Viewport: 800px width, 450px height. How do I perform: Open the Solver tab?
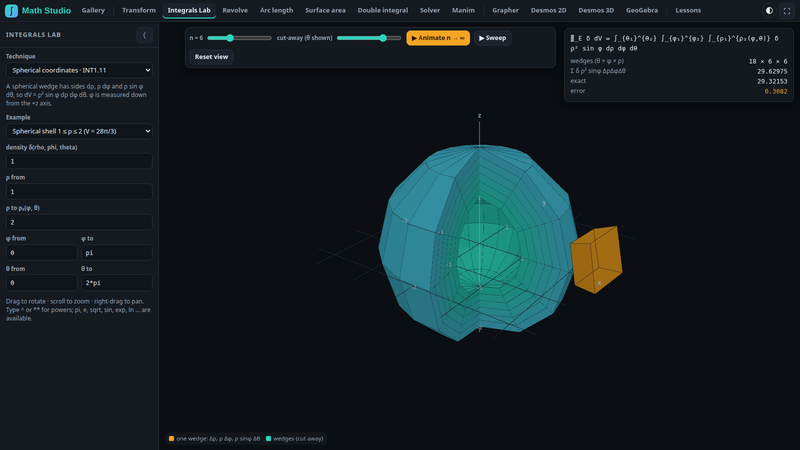pos(430,10)
